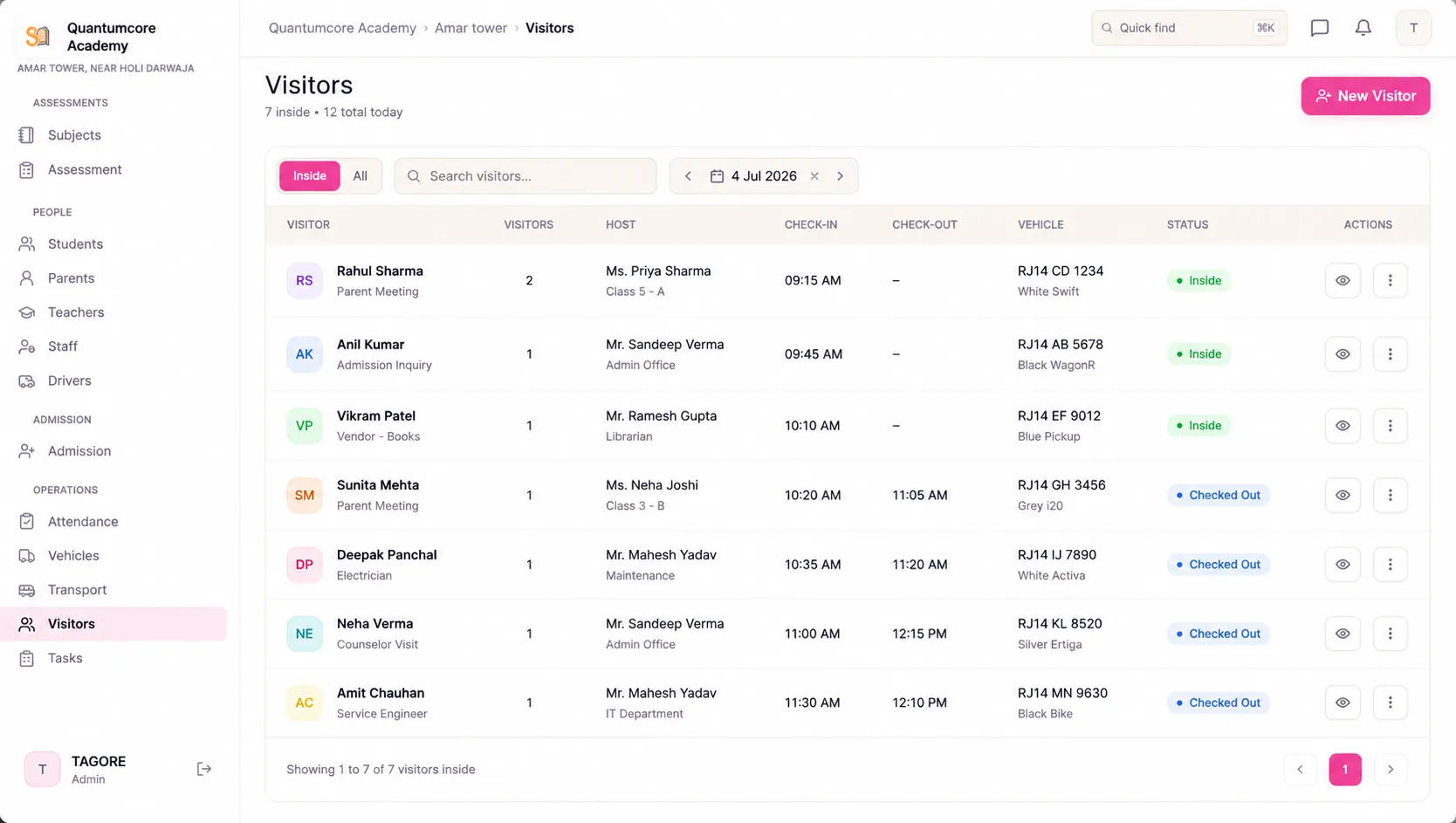The image size is (1456, 823).
Task: Focus the Search visitors field
Action: click(525, 176)
